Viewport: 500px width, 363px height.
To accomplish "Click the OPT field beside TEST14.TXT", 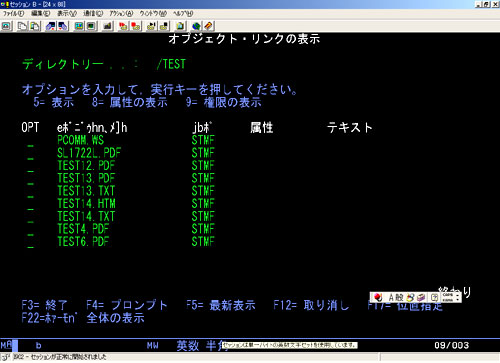I will 30,217.
